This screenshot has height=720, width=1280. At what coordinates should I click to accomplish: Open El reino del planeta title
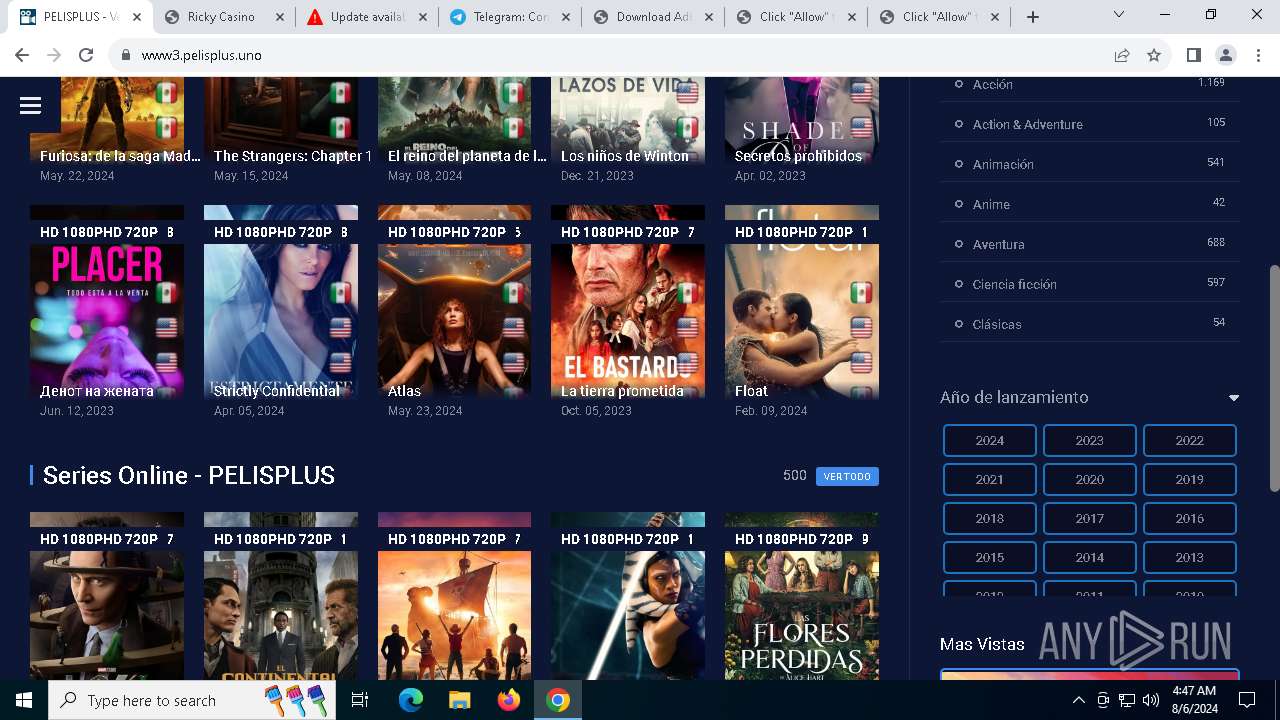[467, 156]
